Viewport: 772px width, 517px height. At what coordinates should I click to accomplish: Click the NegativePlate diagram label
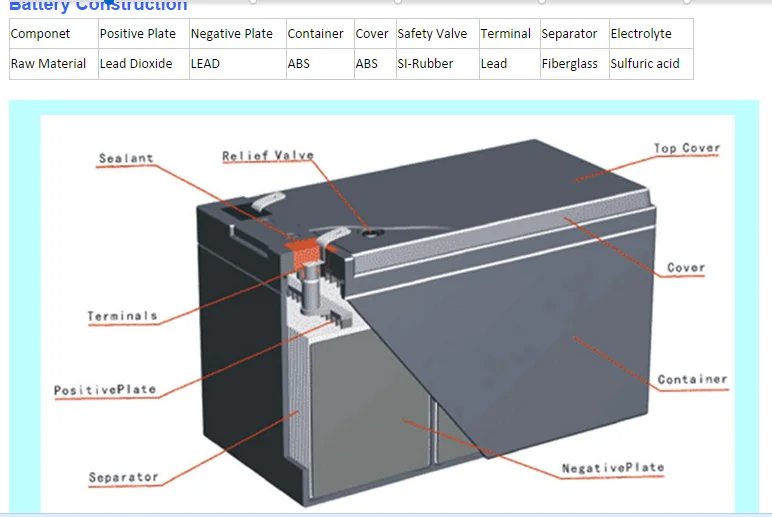coord(612,468)
